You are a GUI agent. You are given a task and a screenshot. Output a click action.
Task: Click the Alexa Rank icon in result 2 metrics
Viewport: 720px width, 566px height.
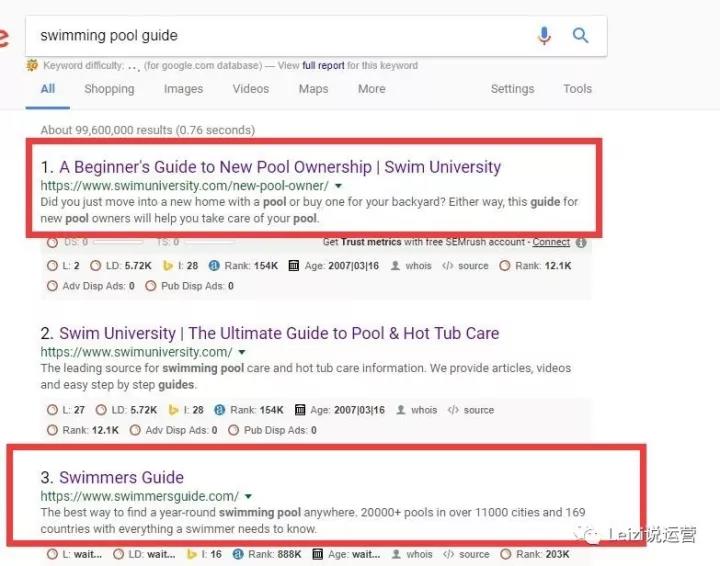click(x=219, y=410)
